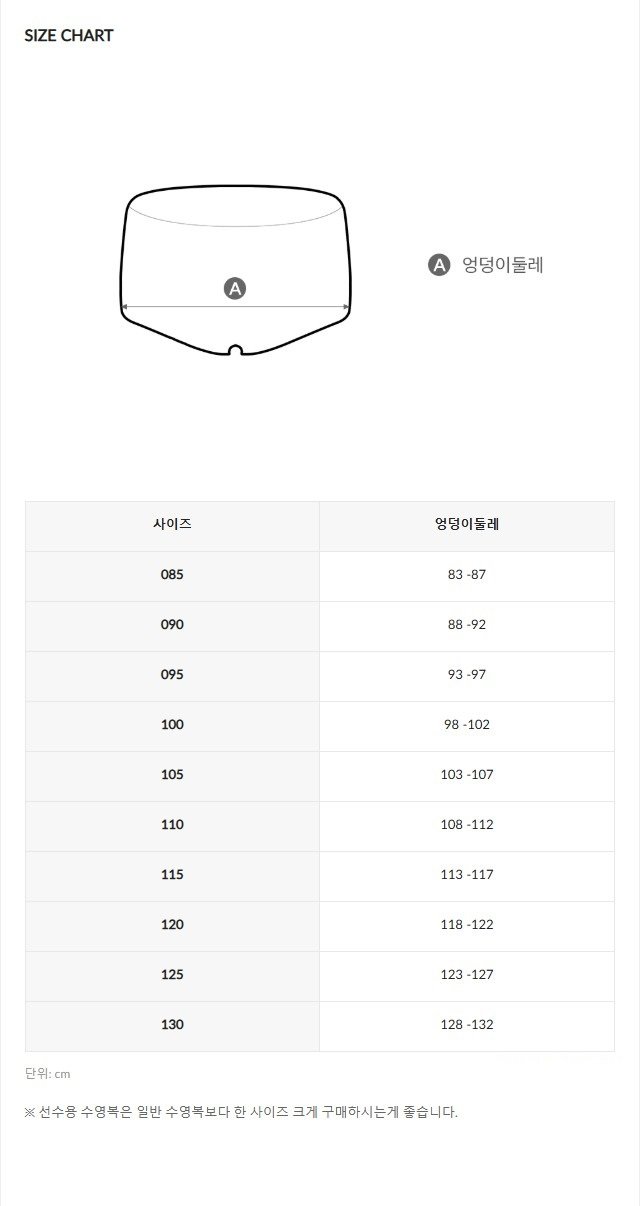Click the A marker inside the swimsuit diagram
Screen dimensions: 640x1206
[x=235, y=289]
